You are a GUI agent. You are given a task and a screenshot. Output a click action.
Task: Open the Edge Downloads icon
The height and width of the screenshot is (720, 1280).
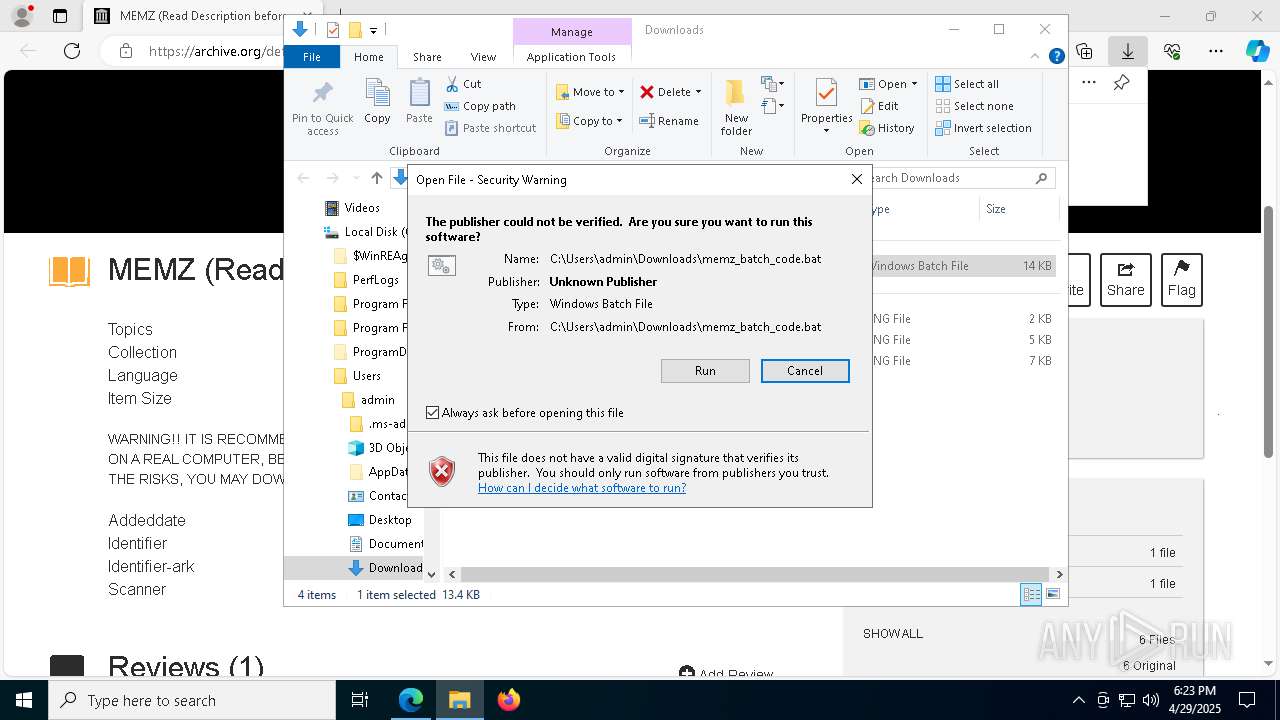[1128, 51]
